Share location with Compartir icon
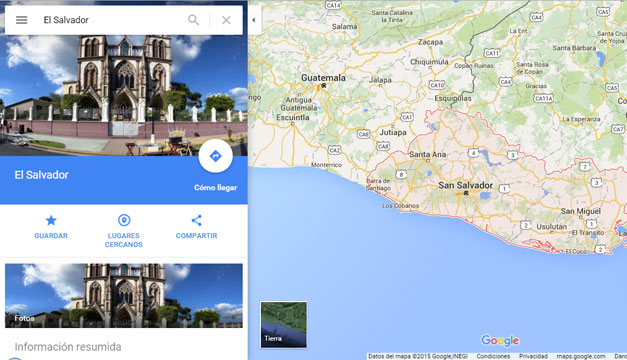This screenshot has width=627, height=360. (196, 227)
